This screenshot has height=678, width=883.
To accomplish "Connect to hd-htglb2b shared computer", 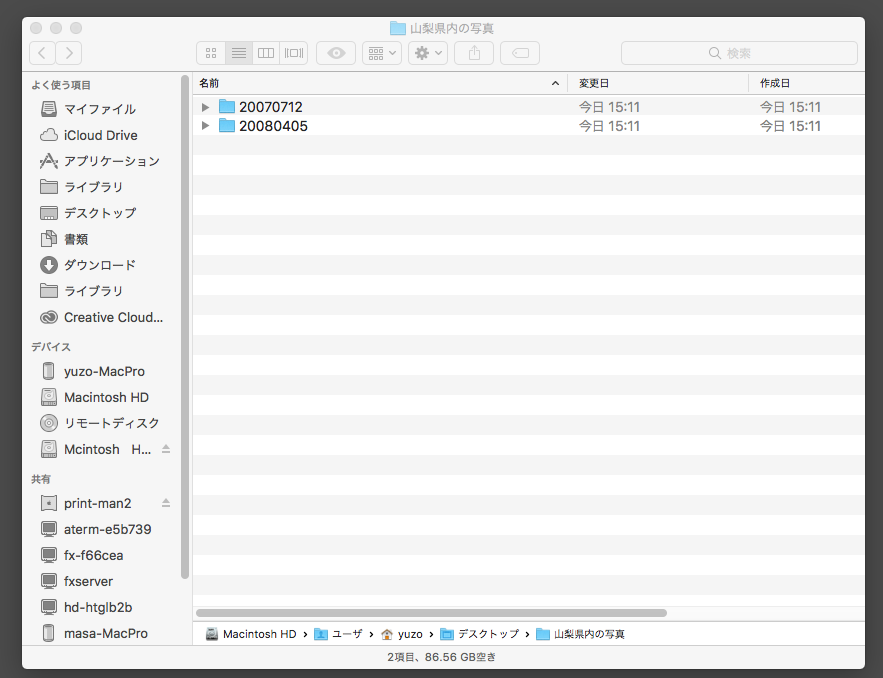I will pos(87,608).
